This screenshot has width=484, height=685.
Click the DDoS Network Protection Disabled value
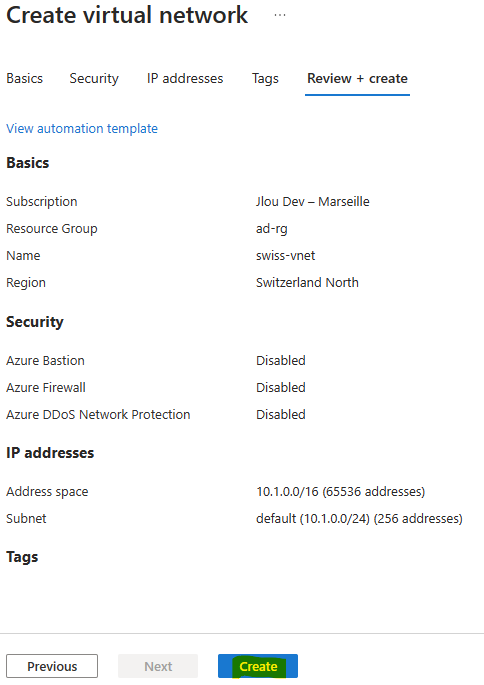pos(281,415)
